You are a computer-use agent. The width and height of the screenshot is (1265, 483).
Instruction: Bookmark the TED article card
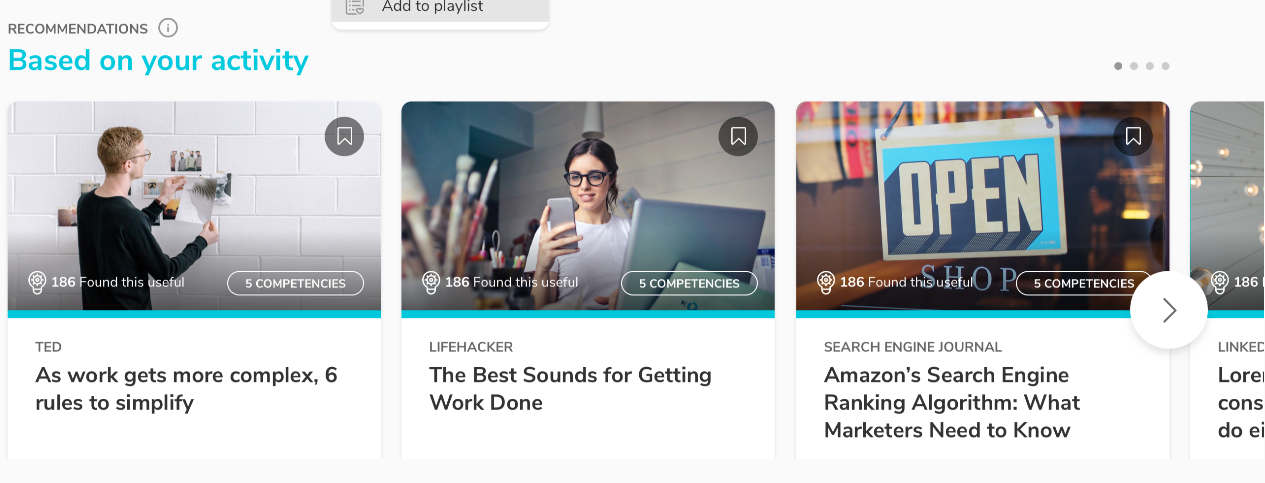click(344, 136)
